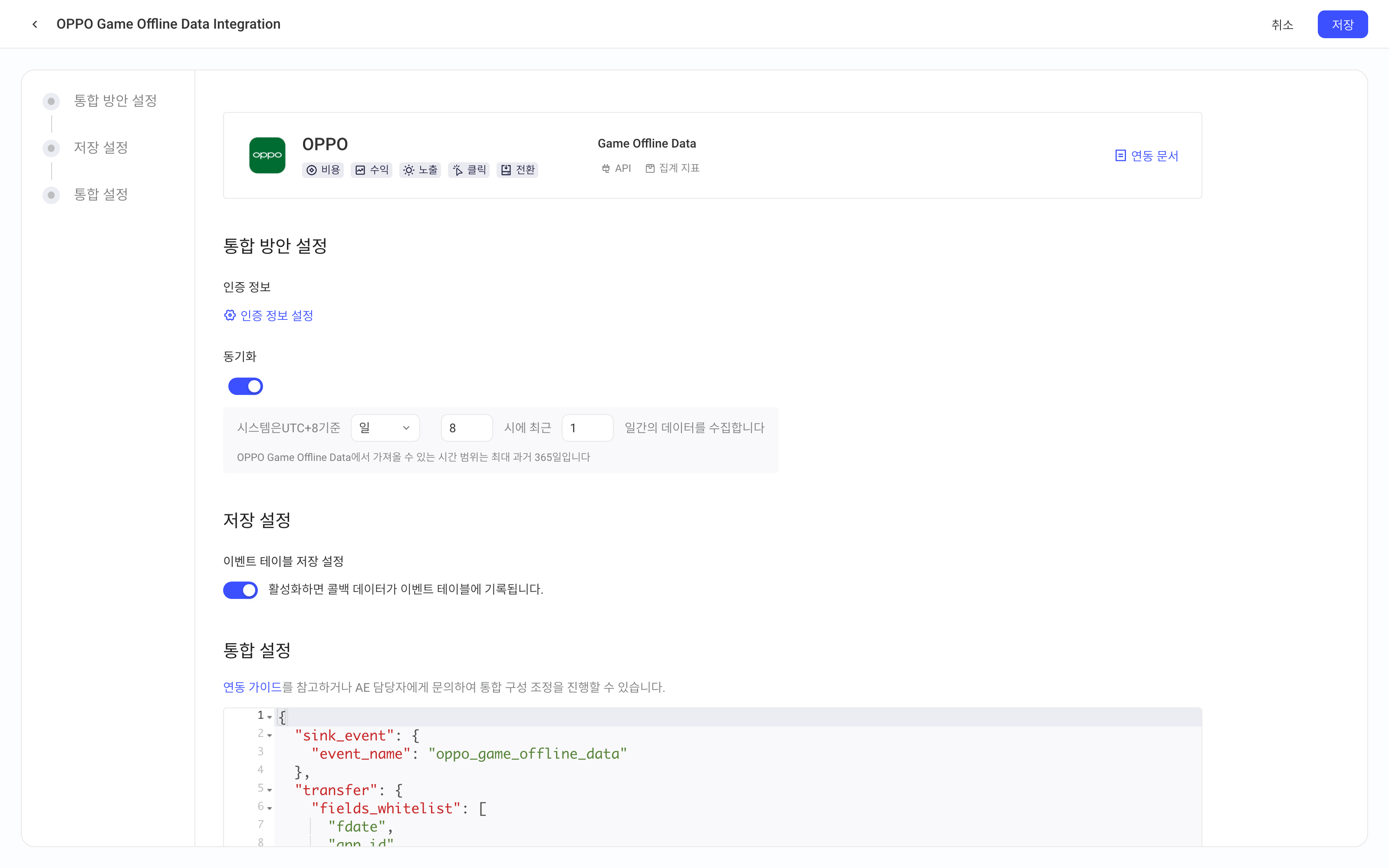The height and width of the screenshot is (868, 1389).
Task: Click the back arrow icon
Action: 35,24
